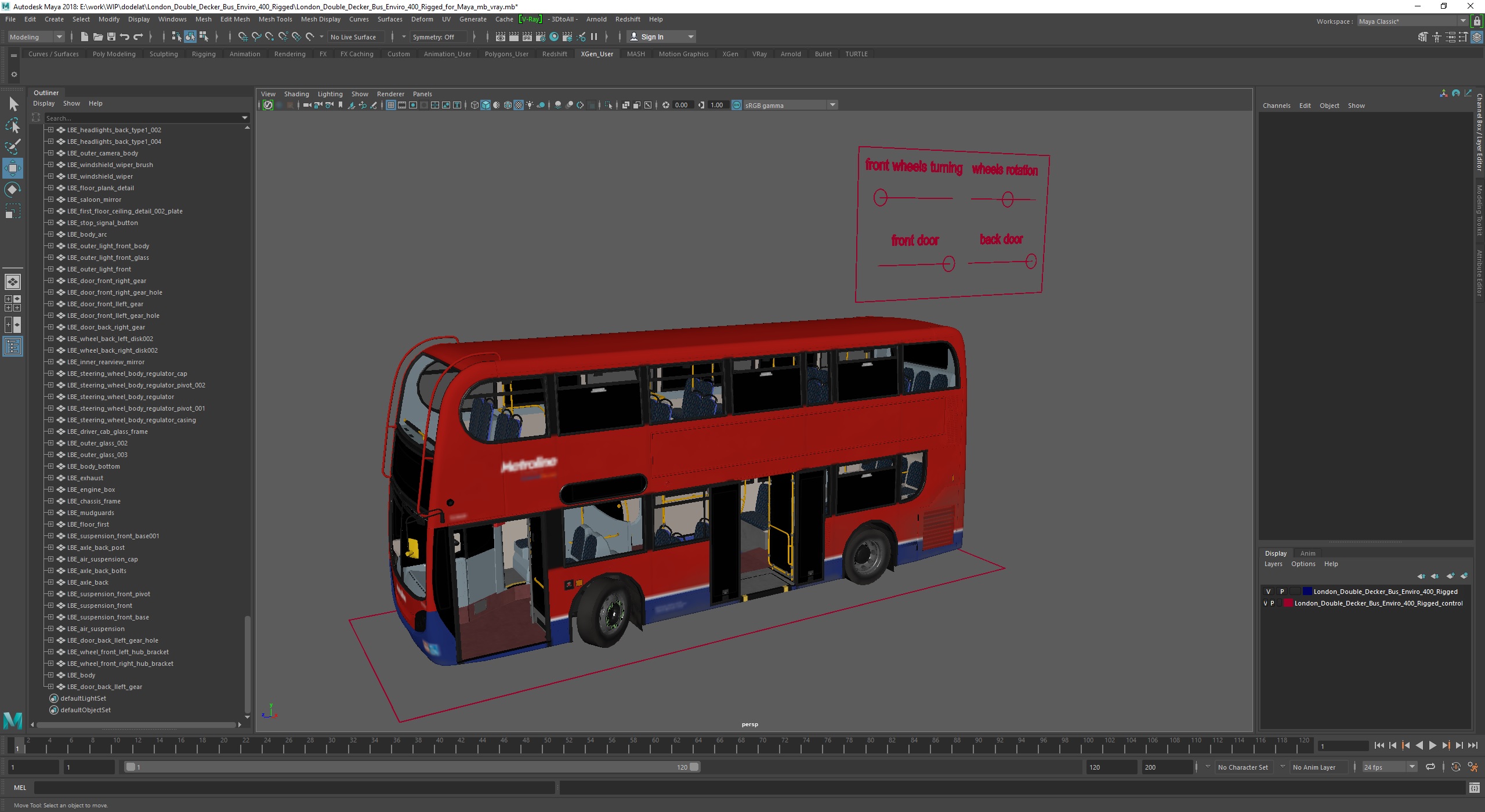
Task: Click the blue color swatch of Rigged layer
Action: click(x=1307, y=592)
